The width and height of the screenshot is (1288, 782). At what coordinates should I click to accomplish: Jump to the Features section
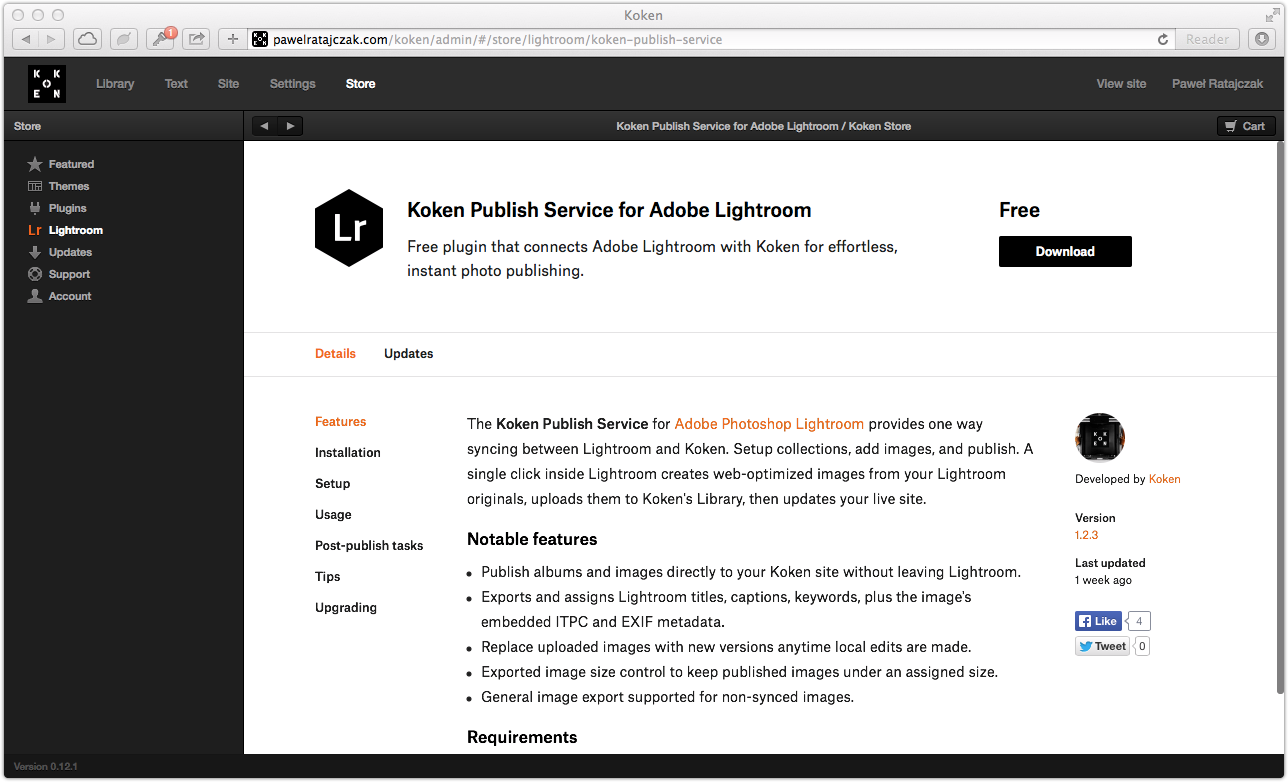pyautogui.click(x=340, y=422)
